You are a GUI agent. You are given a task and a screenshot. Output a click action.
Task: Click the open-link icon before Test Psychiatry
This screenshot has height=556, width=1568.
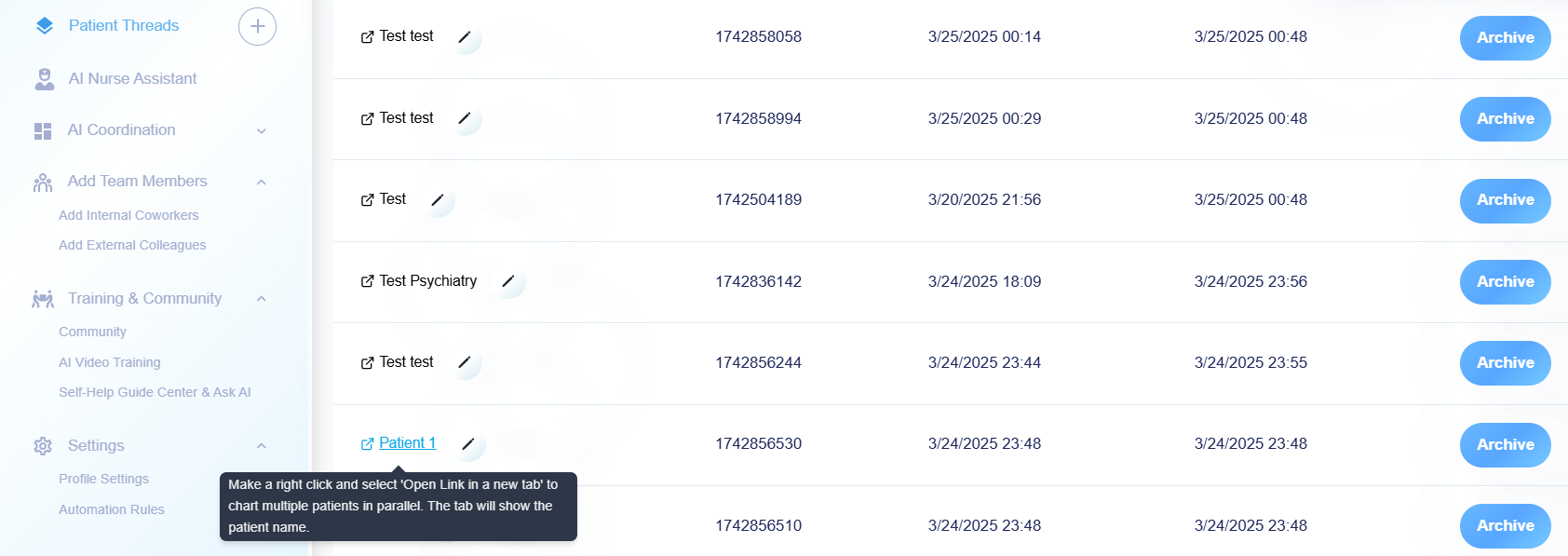[x=367, y=281]
